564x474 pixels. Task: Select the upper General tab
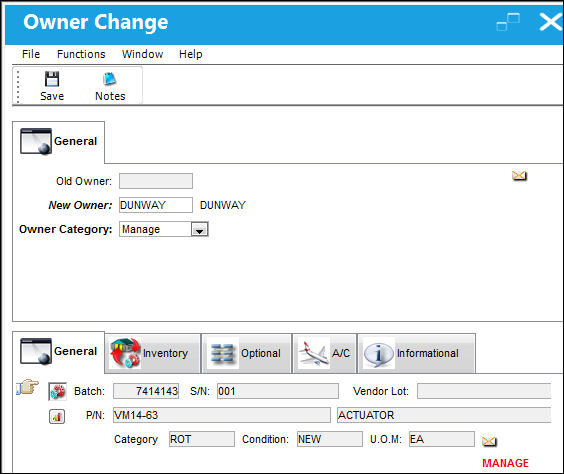point(59,142)
